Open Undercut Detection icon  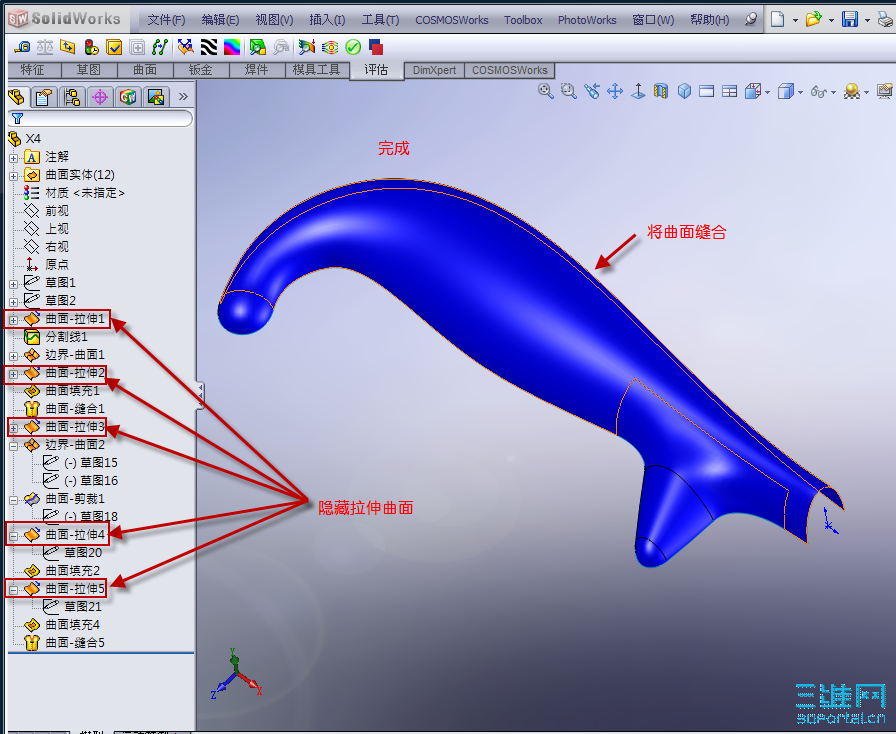[281, 47]
